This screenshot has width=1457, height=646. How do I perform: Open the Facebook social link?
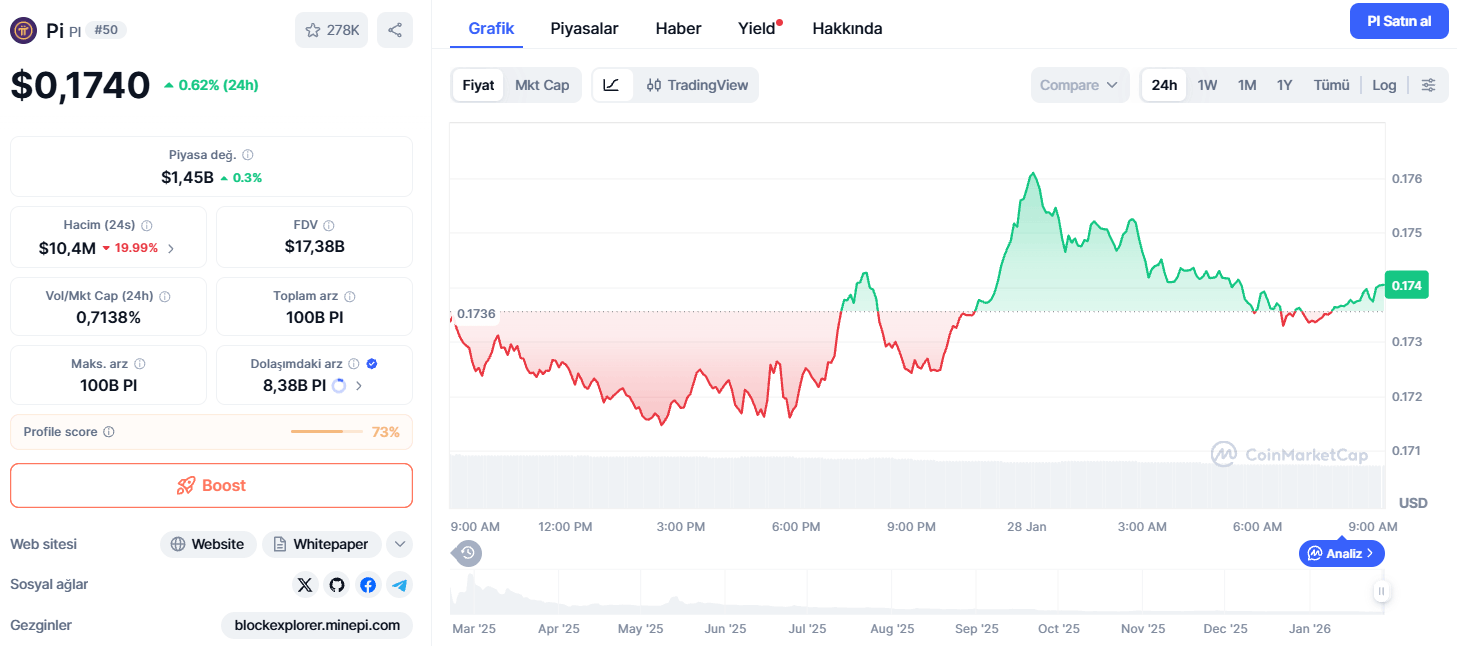pyautogui.click(x=368, y=585)
